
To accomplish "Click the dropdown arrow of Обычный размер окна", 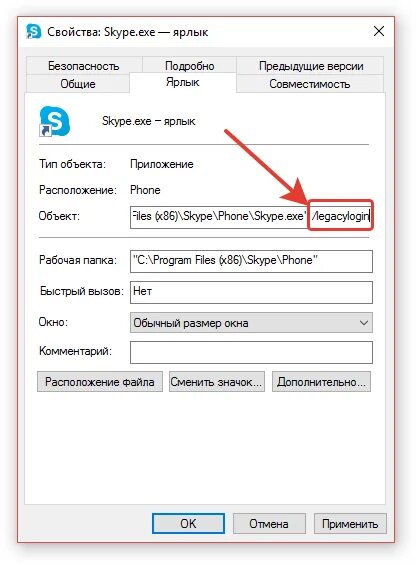I will coord(364,323).
